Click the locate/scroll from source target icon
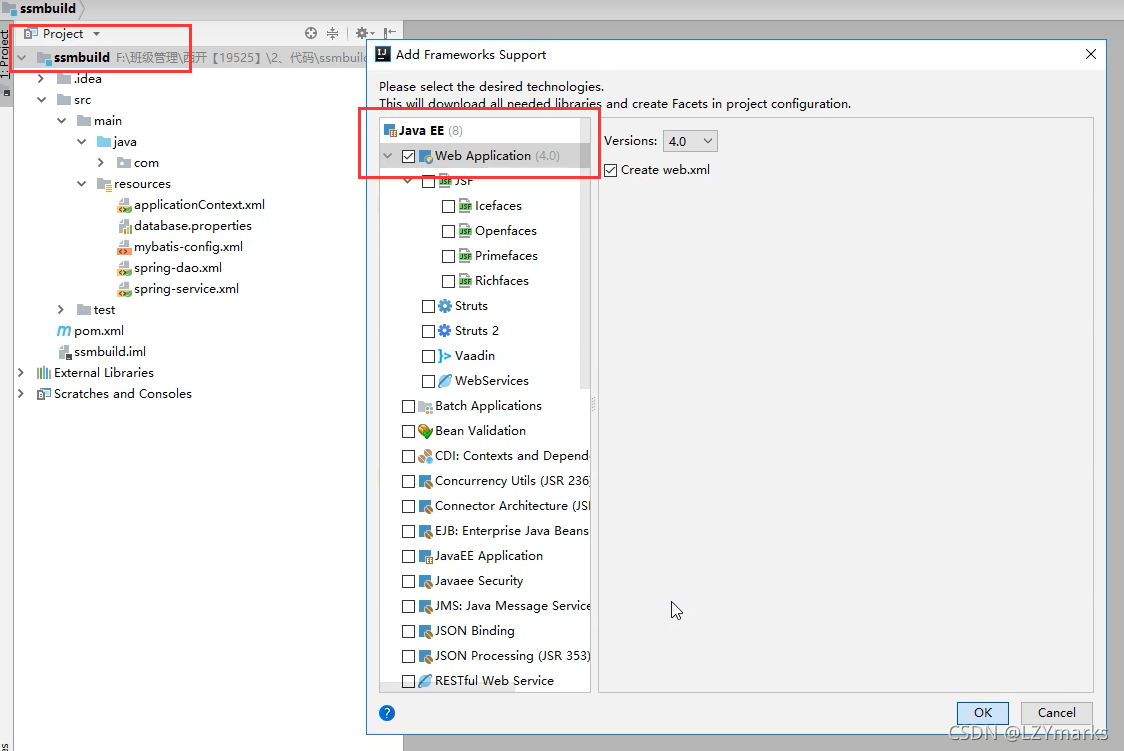This screenshot has width=1124, height=751. pos(310,33)
